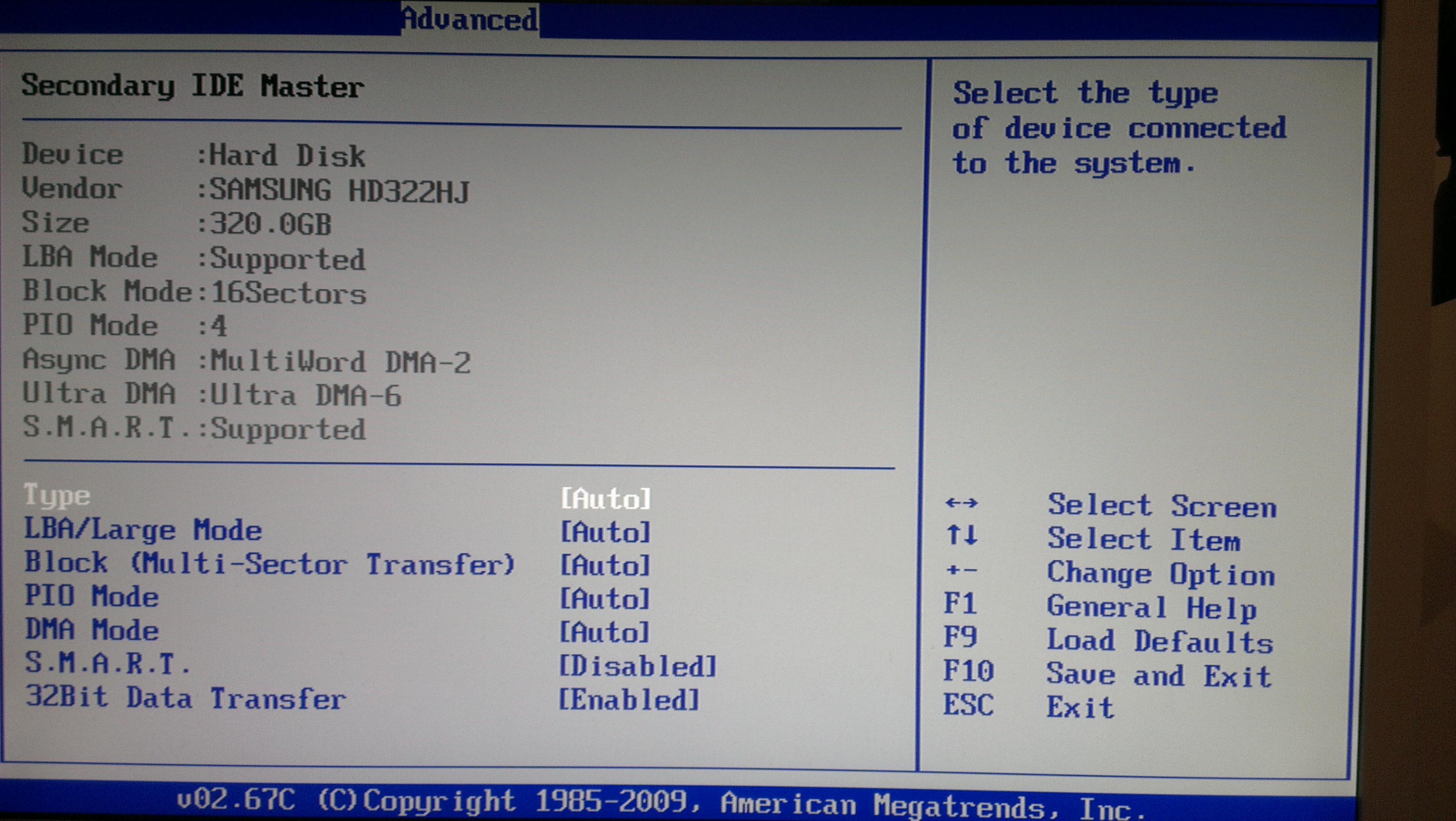Screen dimensions: 1456x821
Task: Open the Type [Auto] option
Action: click(605, 499)
